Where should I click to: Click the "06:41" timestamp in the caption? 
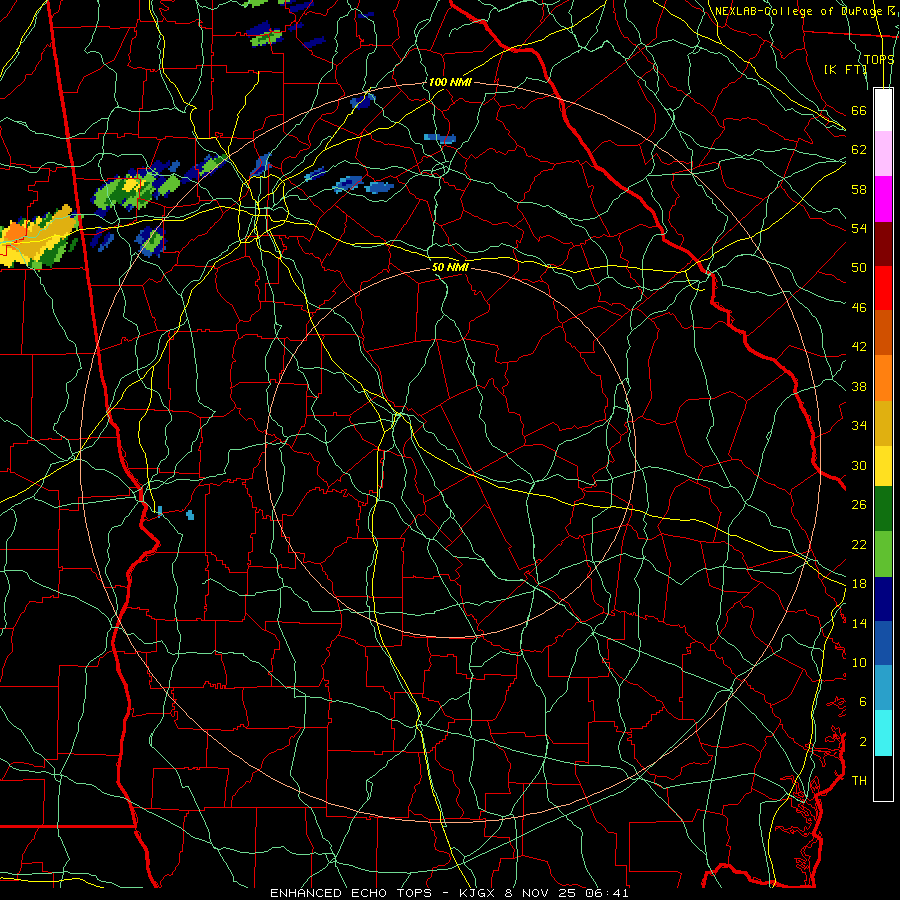coord(607,893)
